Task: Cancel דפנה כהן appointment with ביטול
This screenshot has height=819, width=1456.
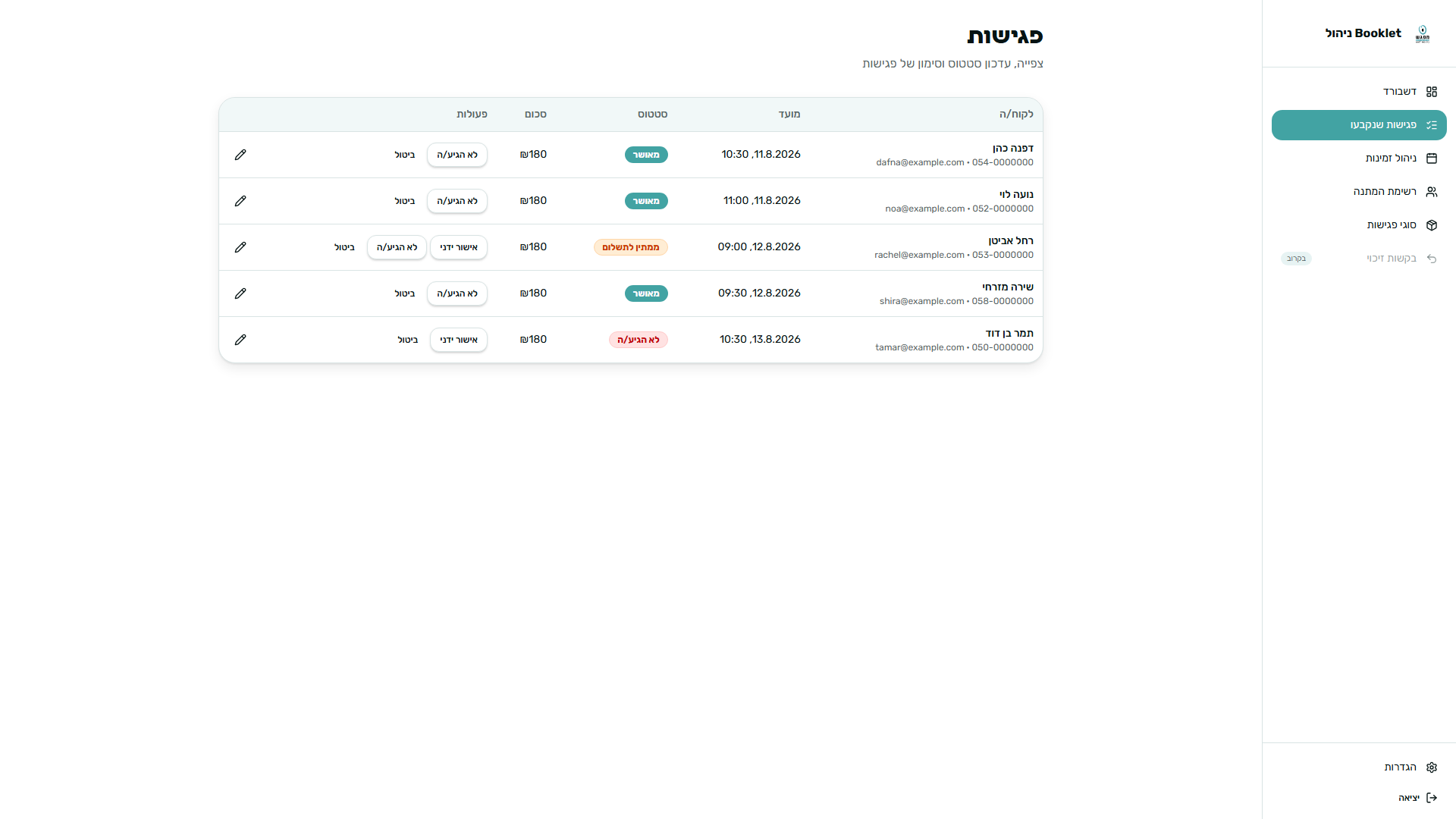Action: pyautogui.click(x=405, y=155)
